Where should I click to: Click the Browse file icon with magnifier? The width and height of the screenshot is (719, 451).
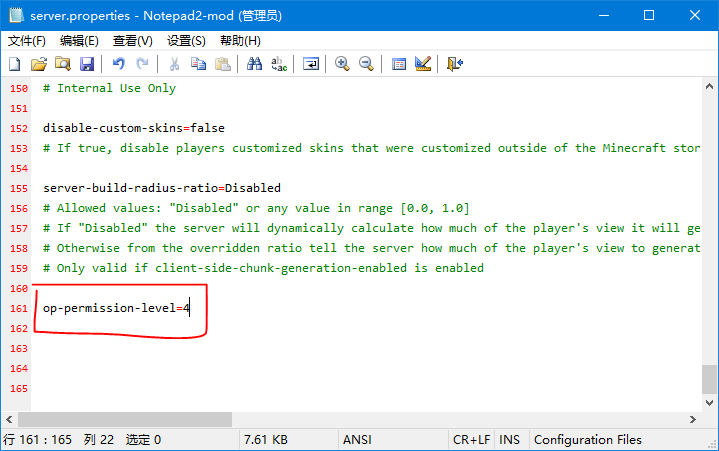63,64
